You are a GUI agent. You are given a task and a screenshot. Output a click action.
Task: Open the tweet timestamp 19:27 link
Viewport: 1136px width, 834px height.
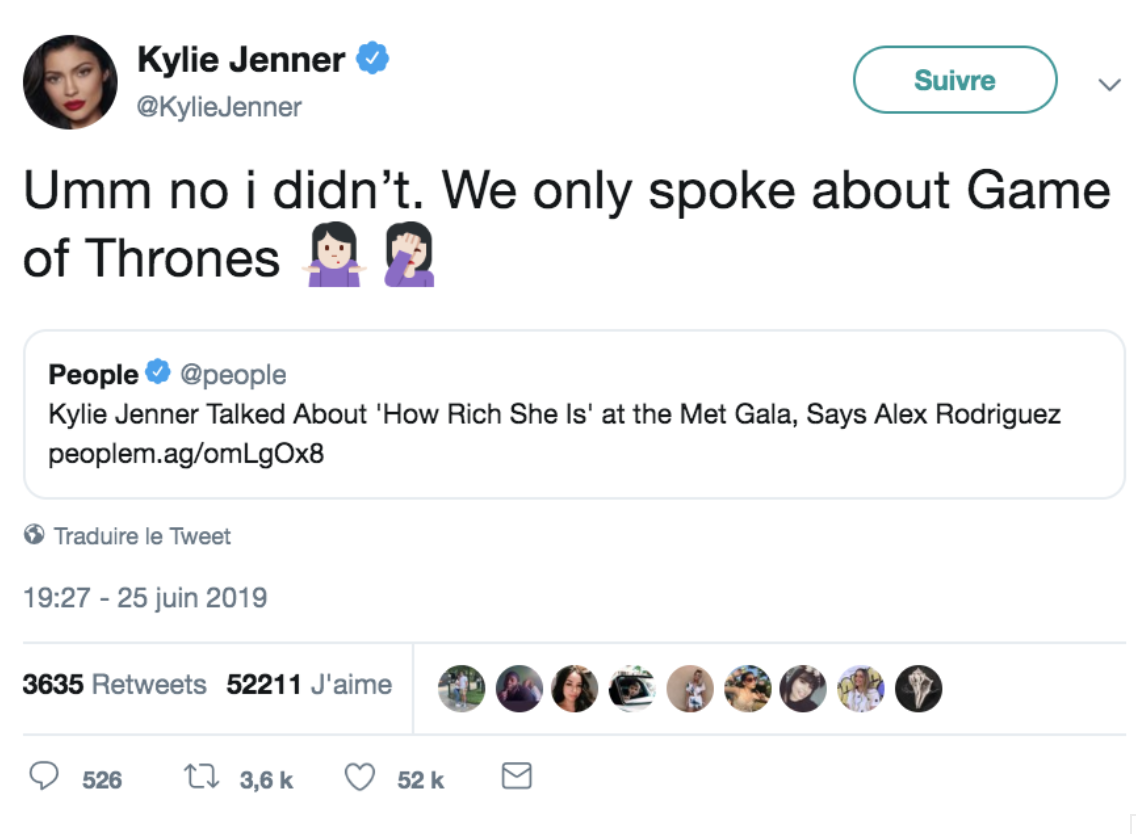[x=145, y=598]
